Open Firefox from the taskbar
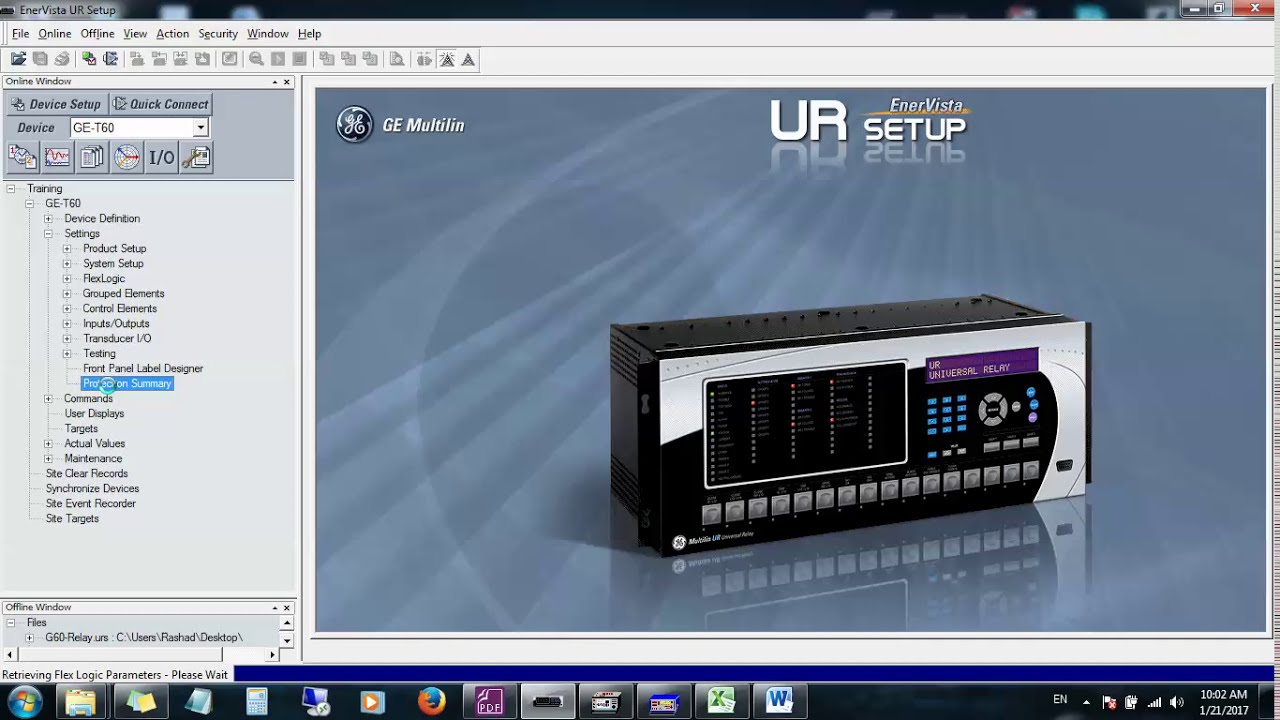The height and width of the screenshot is (720, 1280). point(432,701)
